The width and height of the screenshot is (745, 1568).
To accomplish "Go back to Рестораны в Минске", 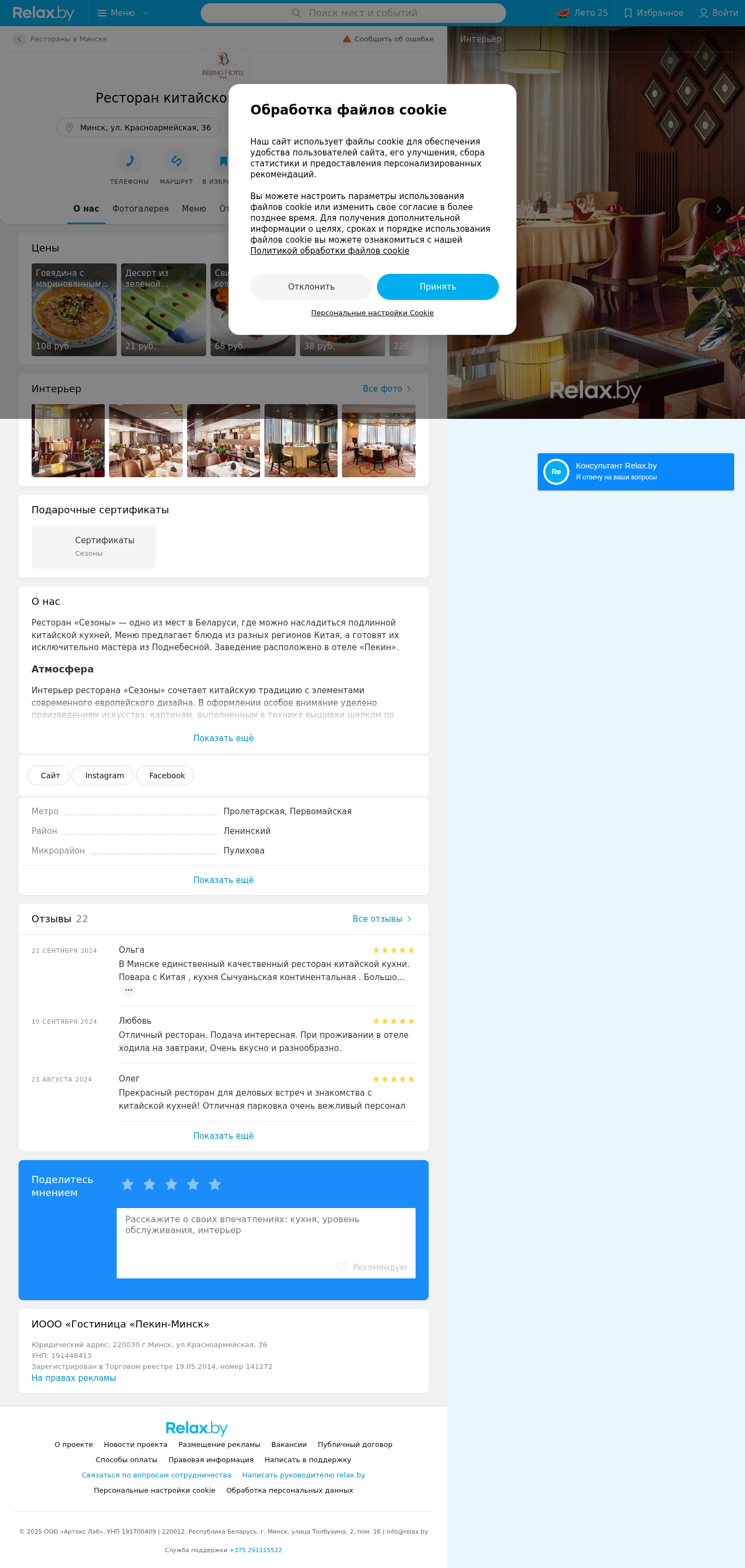I will pyautogui.click(x=60, y=39).
